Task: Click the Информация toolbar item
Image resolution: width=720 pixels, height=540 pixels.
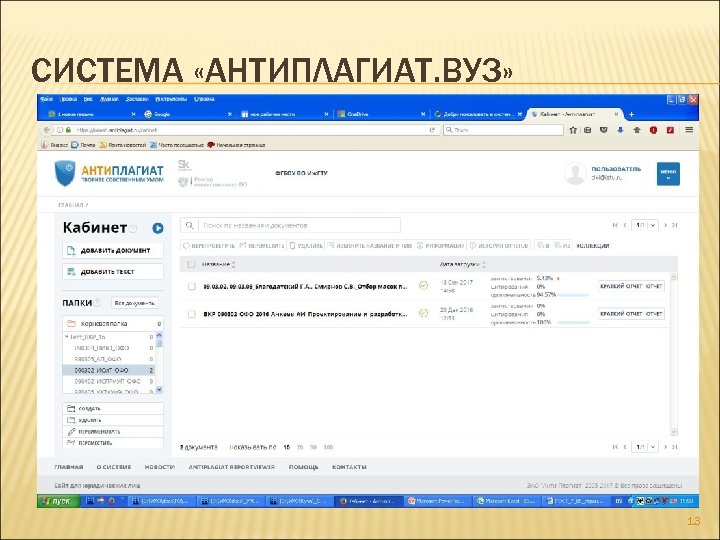Action: tap(441, 245)
